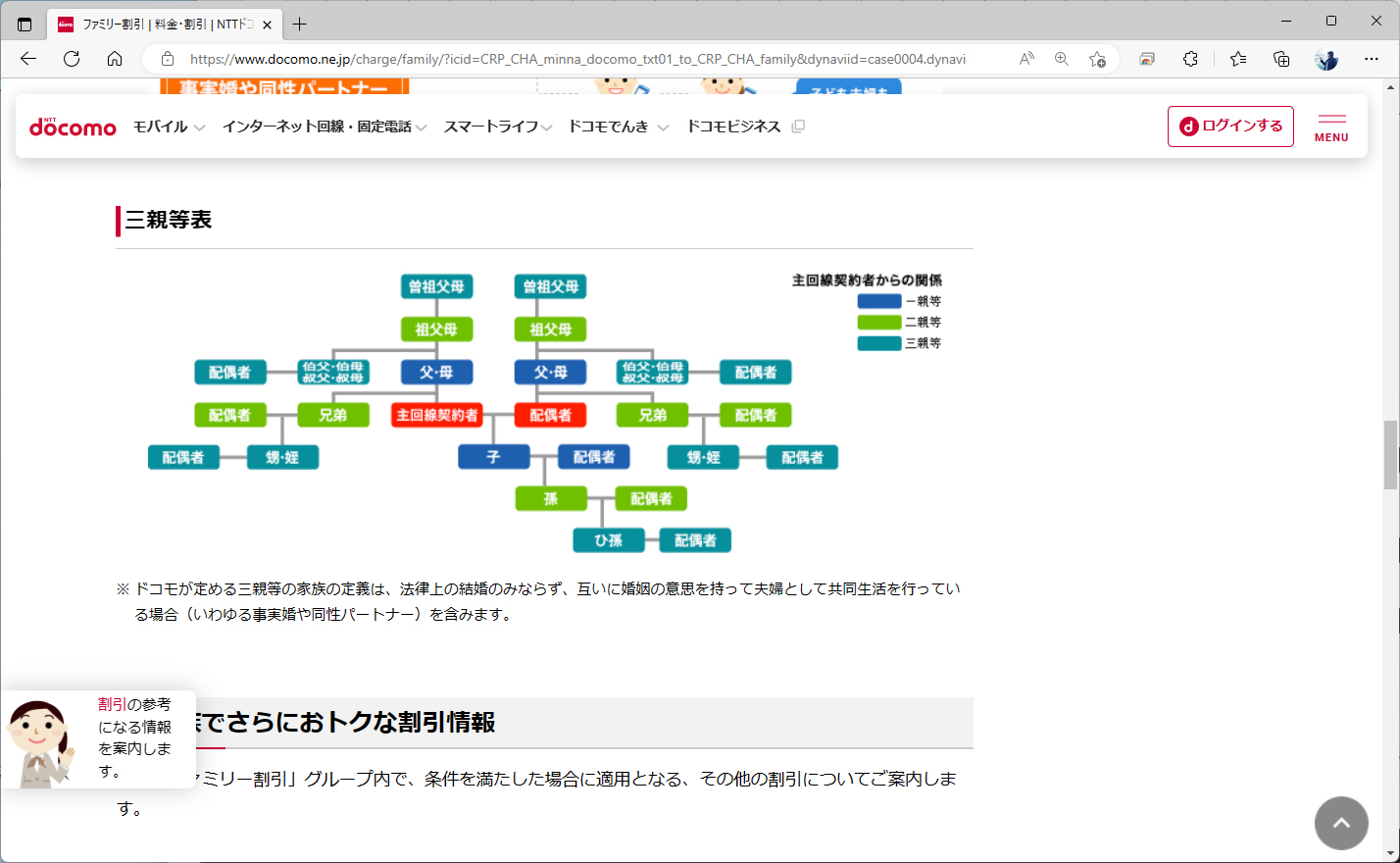The height and width of the screenshot is (863, 1400).
Task: Click the browser Home icon
Action: [115, 59]
